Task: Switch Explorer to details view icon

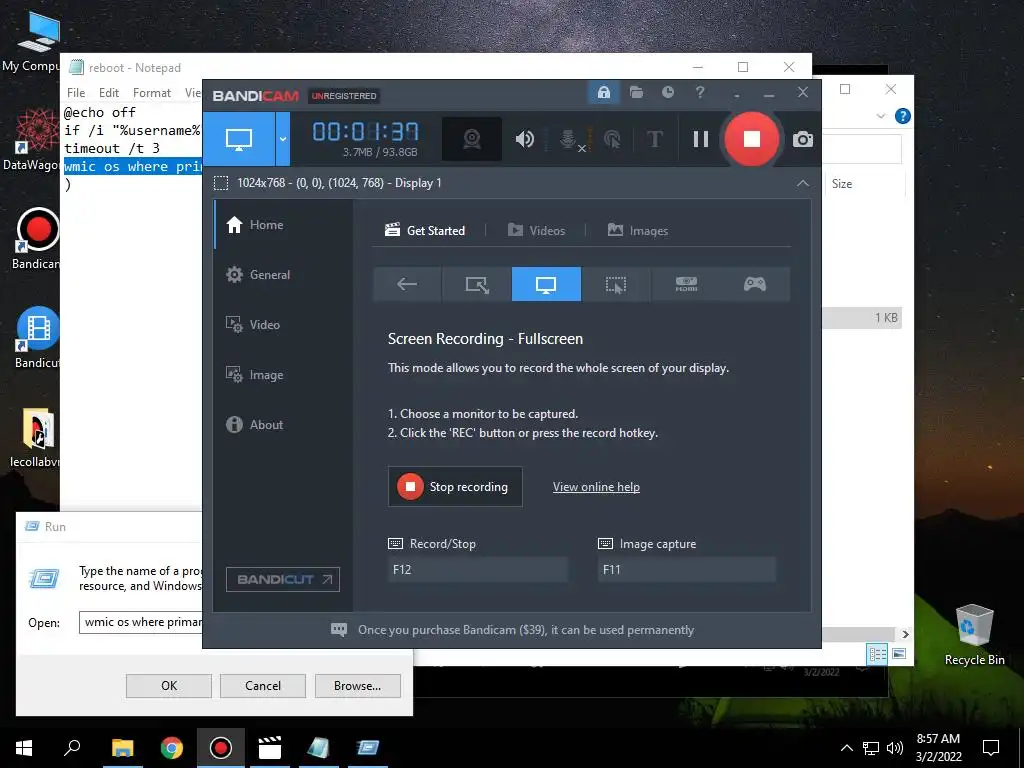Action: tap(877, 654)
